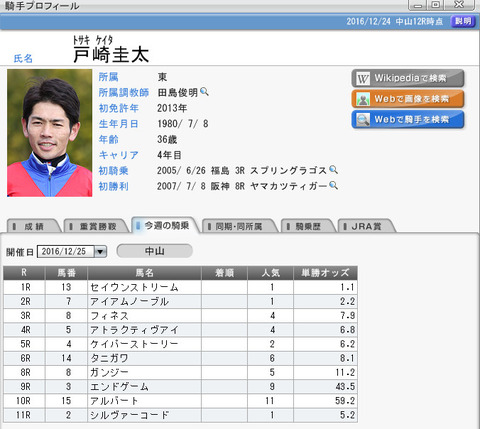This screenshot has width=480, height=429.
Task: Switch to the 重賞勝鞍 tab
Action: 97,226
